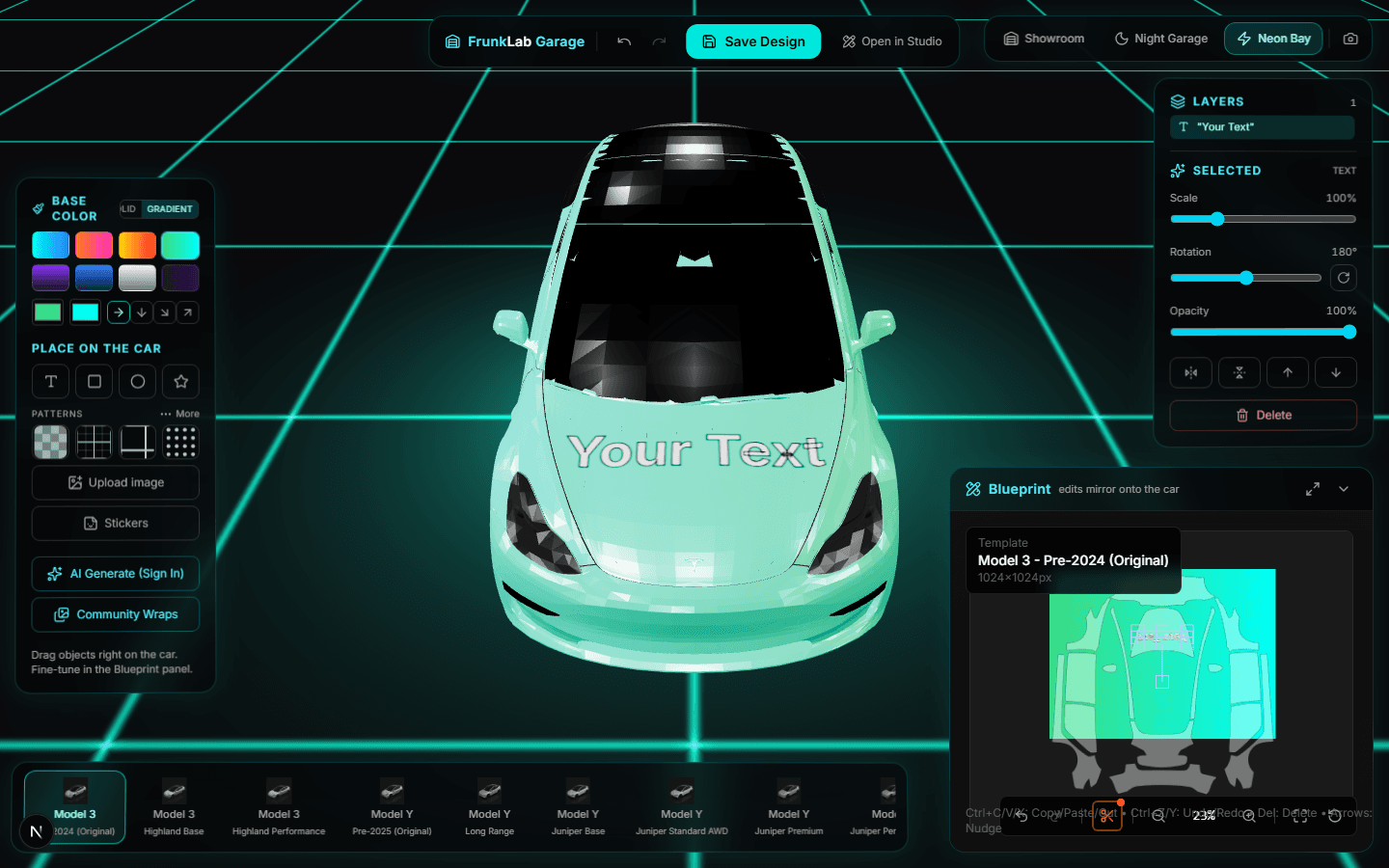Edit the green gradient start color
Screen dimensions: 1389x868
click(47, 312)
